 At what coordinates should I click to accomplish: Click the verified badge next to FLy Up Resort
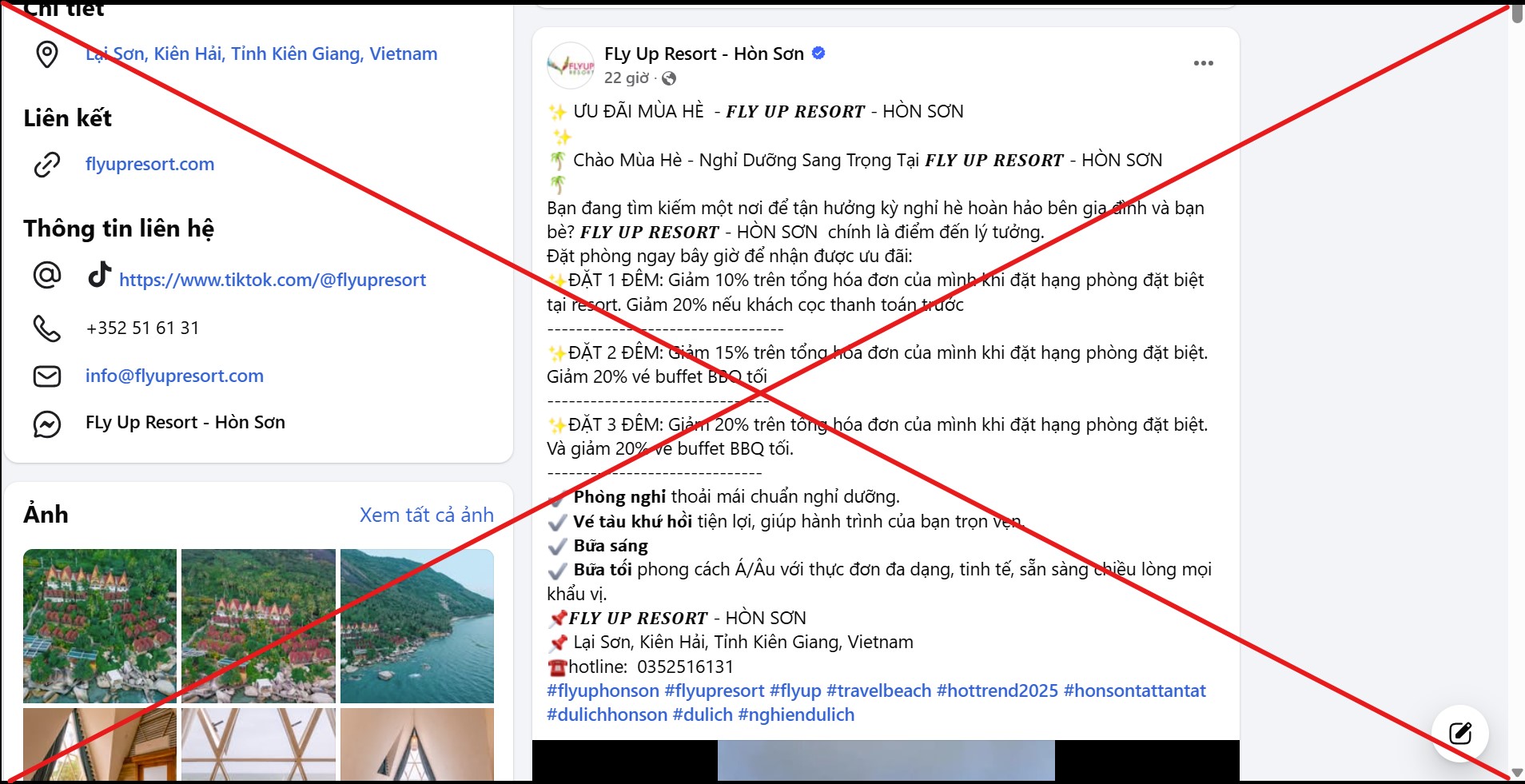coord(817,54)
